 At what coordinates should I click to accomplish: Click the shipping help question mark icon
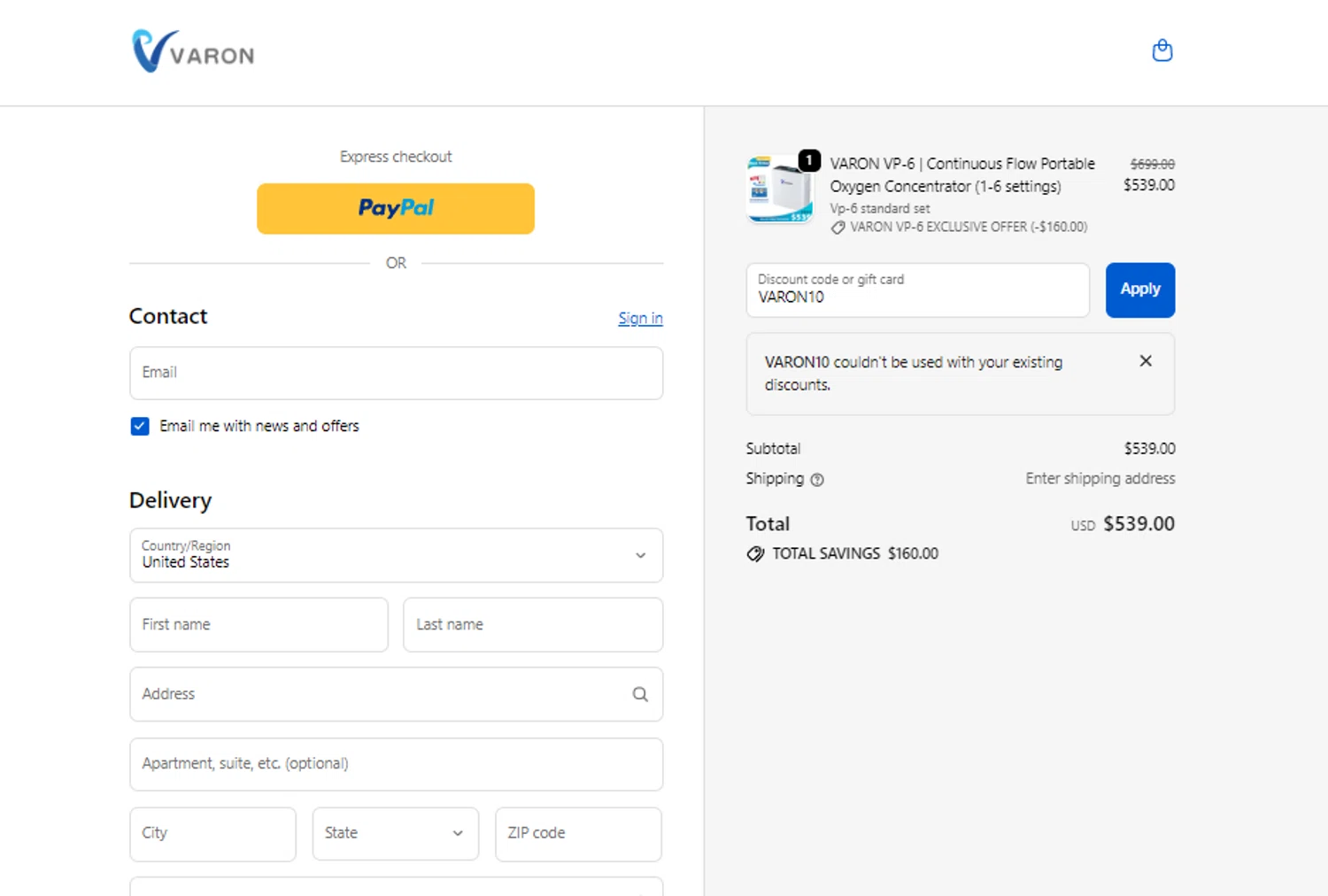tap(817, 480)
